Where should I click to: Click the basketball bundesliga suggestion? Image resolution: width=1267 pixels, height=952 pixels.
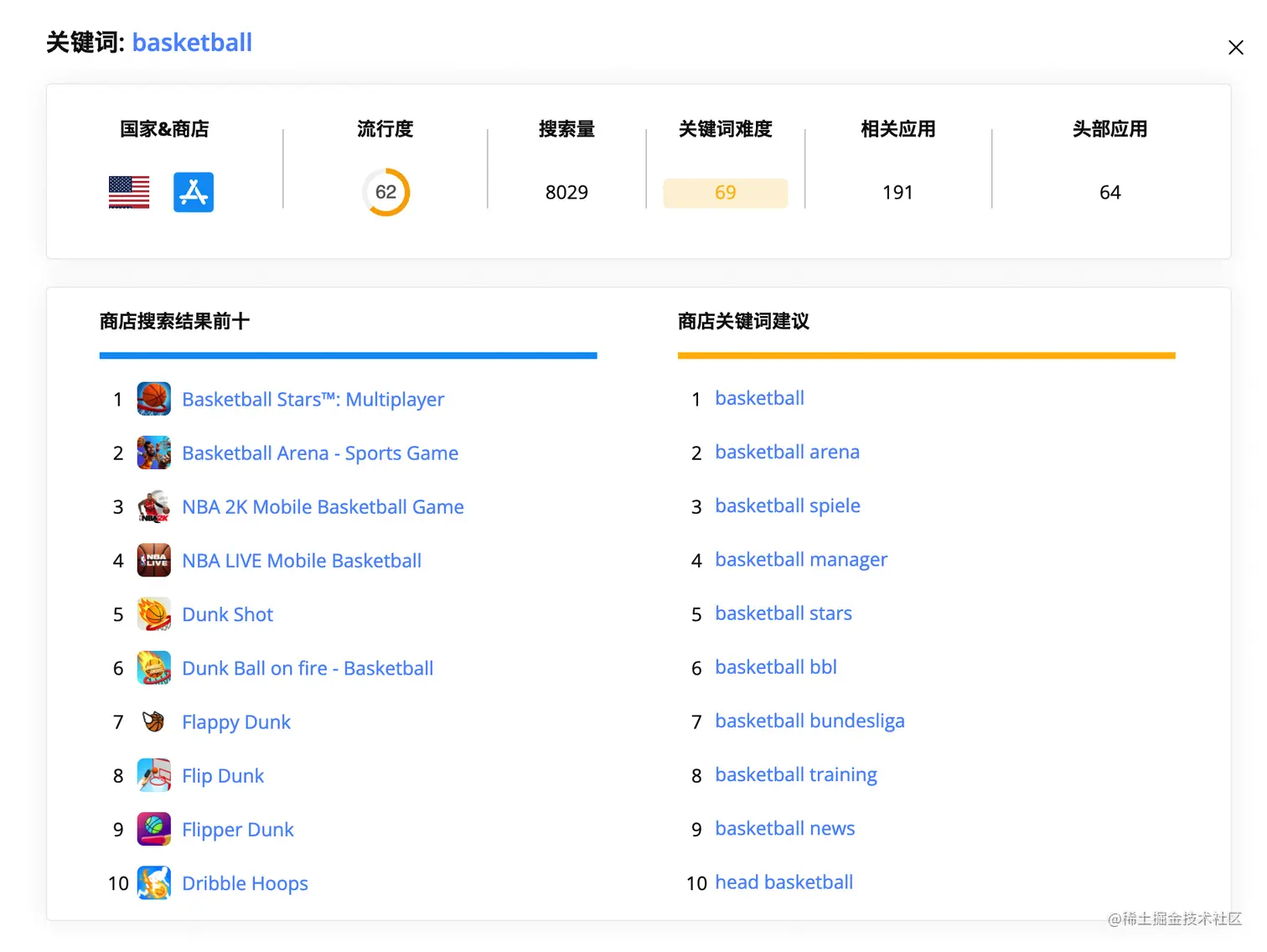(x=809, y=721)
